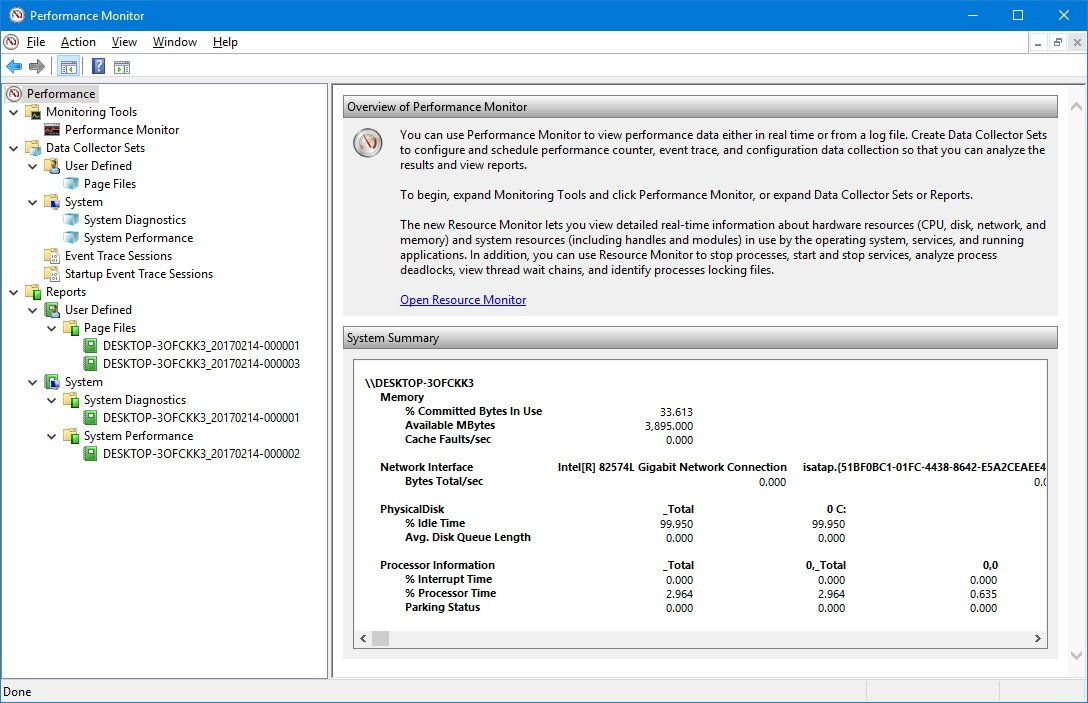
Task: Click the Back navigation arrow in the toolbar
Action: point(14,66)
